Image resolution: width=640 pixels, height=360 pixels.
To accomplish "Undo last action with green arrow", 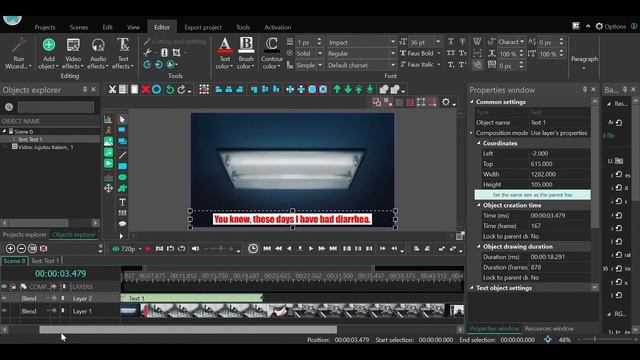I will click(x=170, y=89).
